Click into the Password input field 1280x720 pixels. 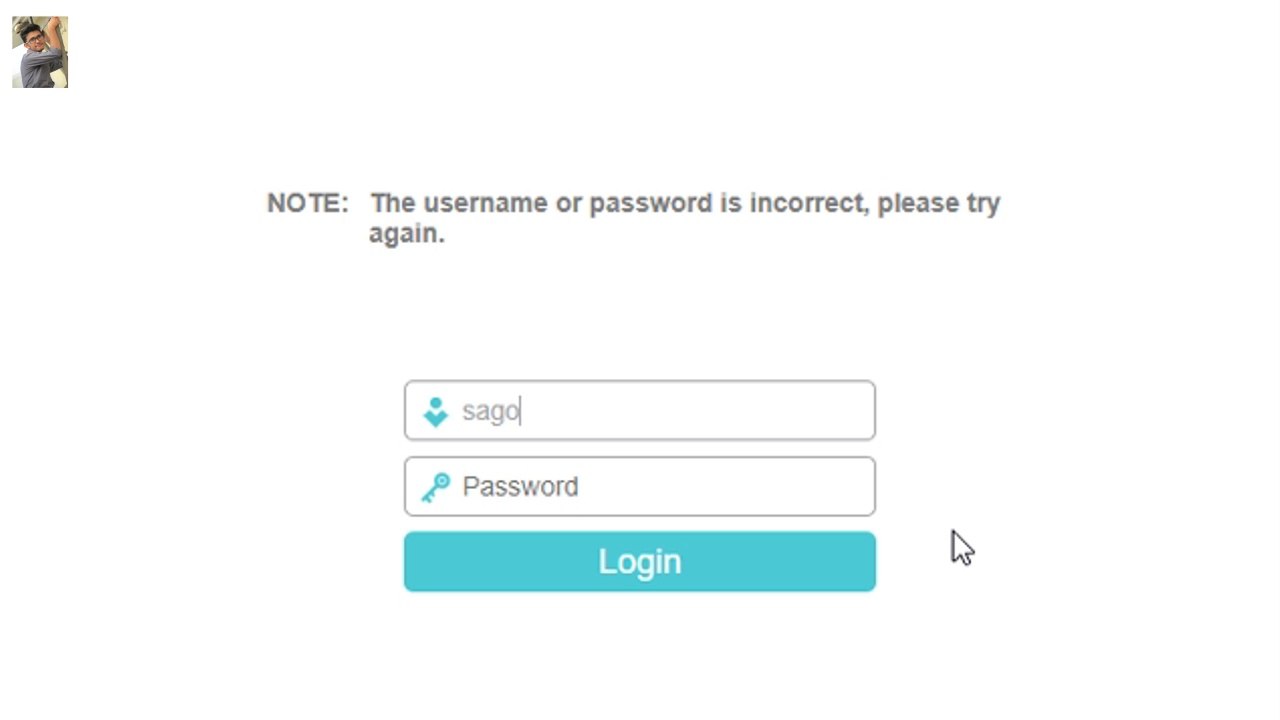click(x=640, y=487)
